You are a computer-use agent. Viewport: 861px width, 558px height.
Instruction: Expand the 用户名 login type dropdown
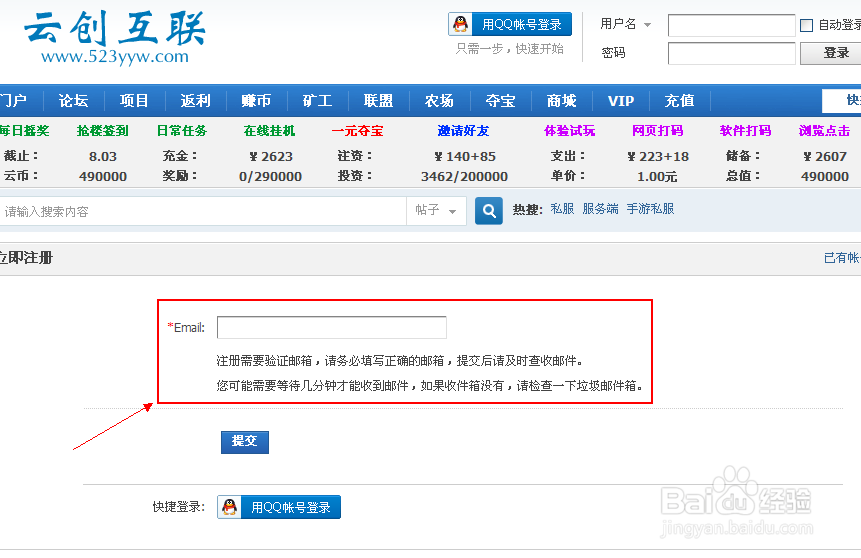pyautogui.click(x=647, y=25)
